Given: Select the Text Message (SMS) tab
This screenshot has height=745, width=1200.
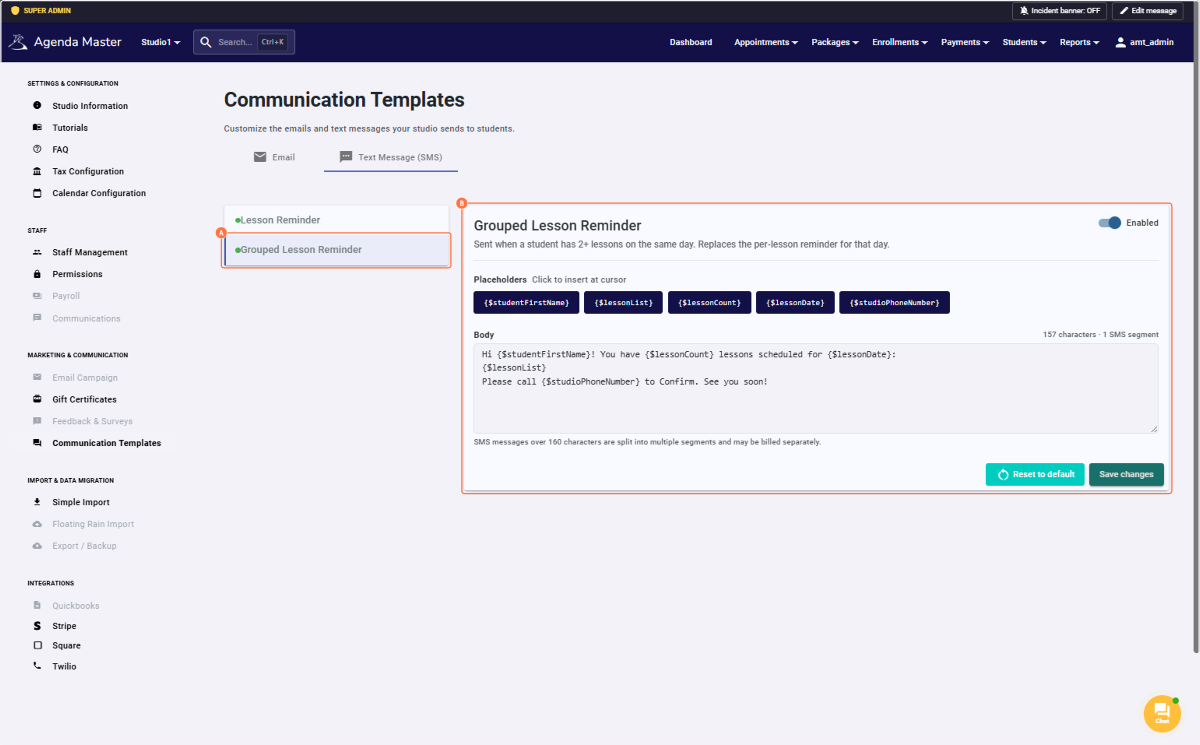Looking at the screenshot, I should click(x=391, y=157).
